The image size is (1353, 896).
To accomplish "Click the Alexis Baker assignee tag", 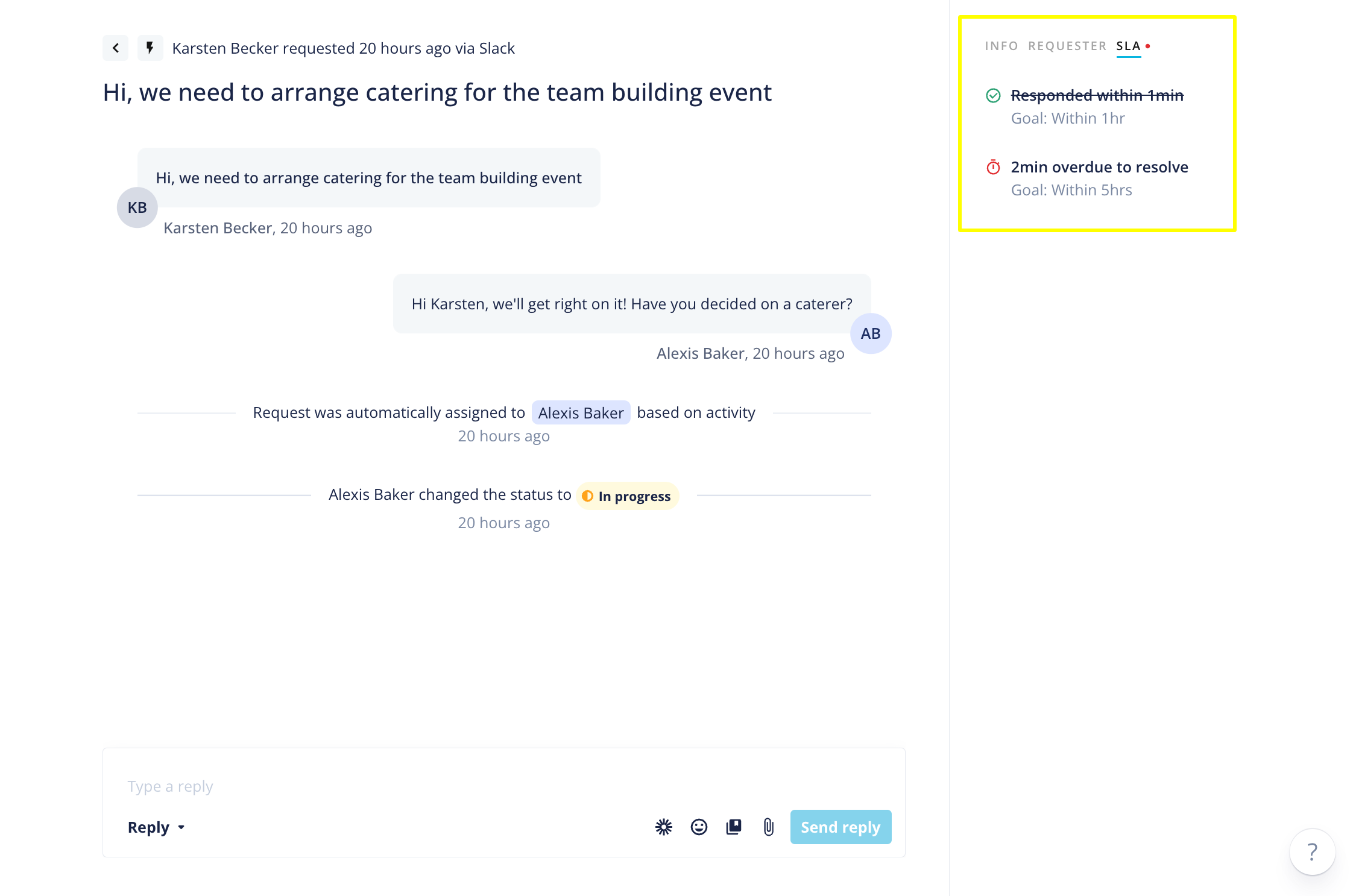I will pyautogui.click(x=581, y=413).
